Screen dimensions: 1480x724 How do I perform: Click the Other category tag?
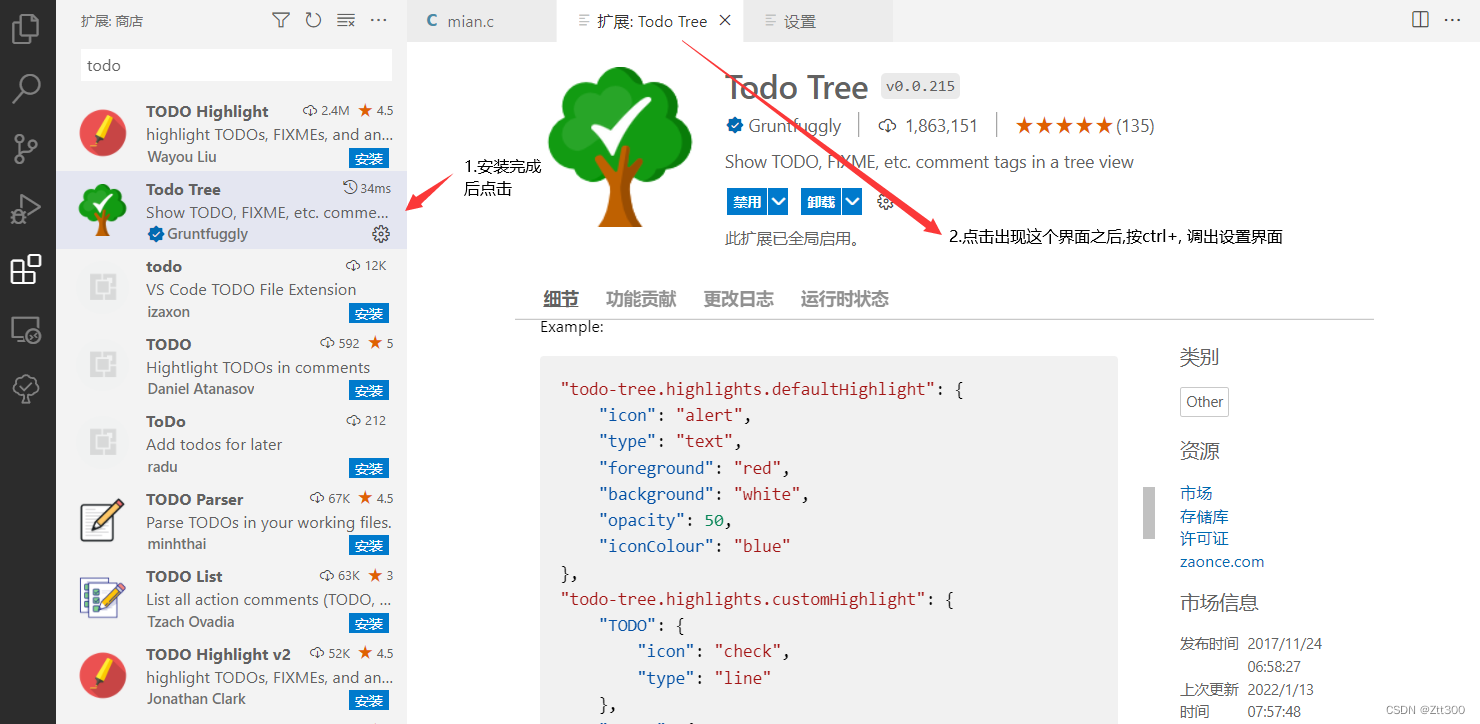click(1204, 401)
